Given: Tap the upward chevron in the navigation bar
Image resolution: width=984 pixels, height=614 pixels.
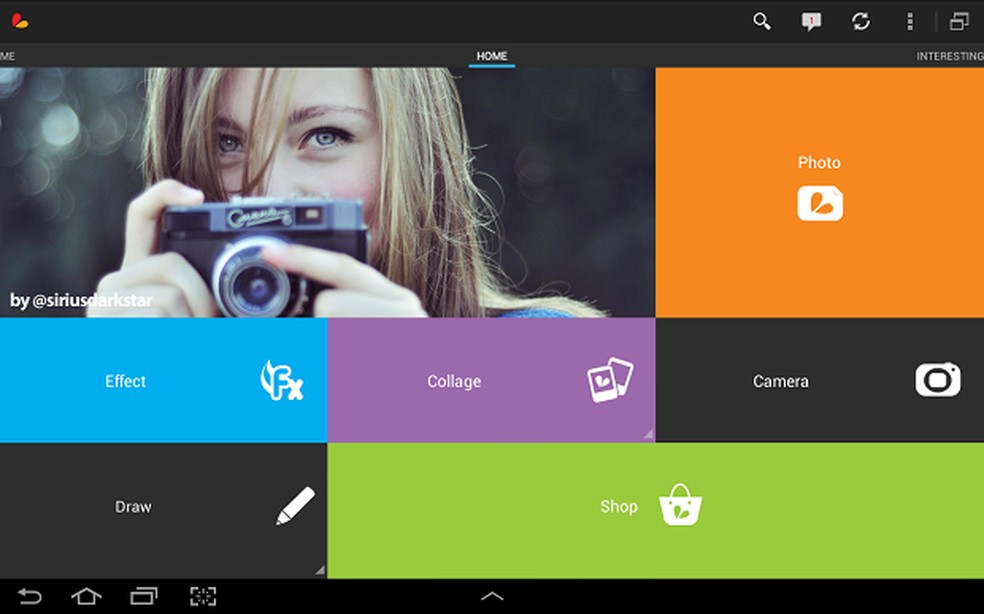Looking at the screenshot, I should click(492, 595).
